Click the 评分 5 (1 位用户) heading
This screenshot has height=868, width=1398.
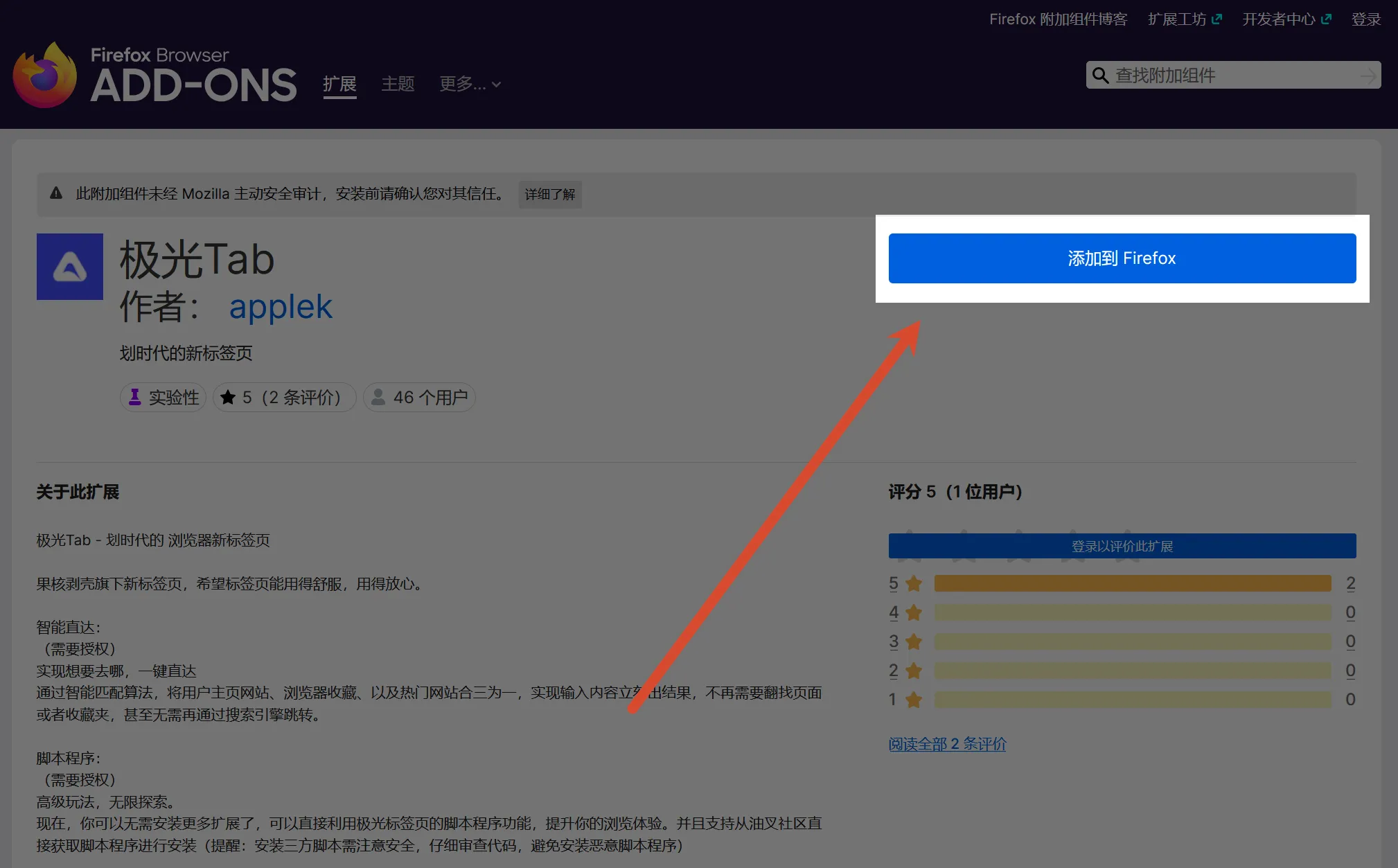coord(955,492)
